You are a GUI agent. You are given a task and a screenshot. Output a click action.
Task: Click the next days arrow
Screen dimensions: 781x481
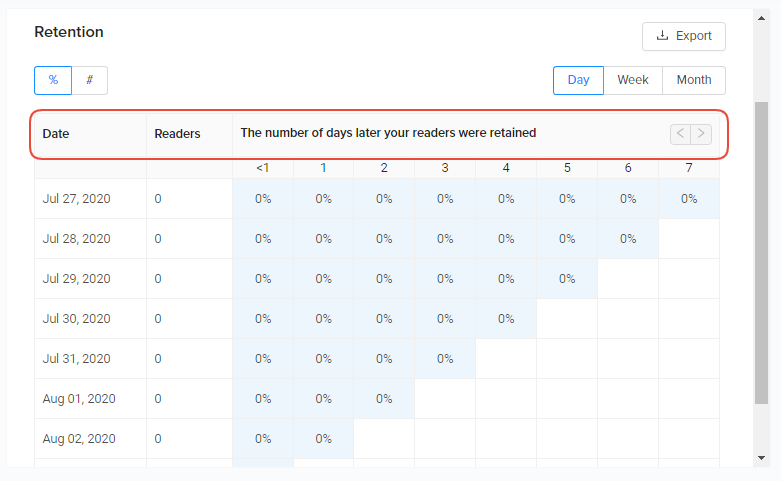coord(701,133)
